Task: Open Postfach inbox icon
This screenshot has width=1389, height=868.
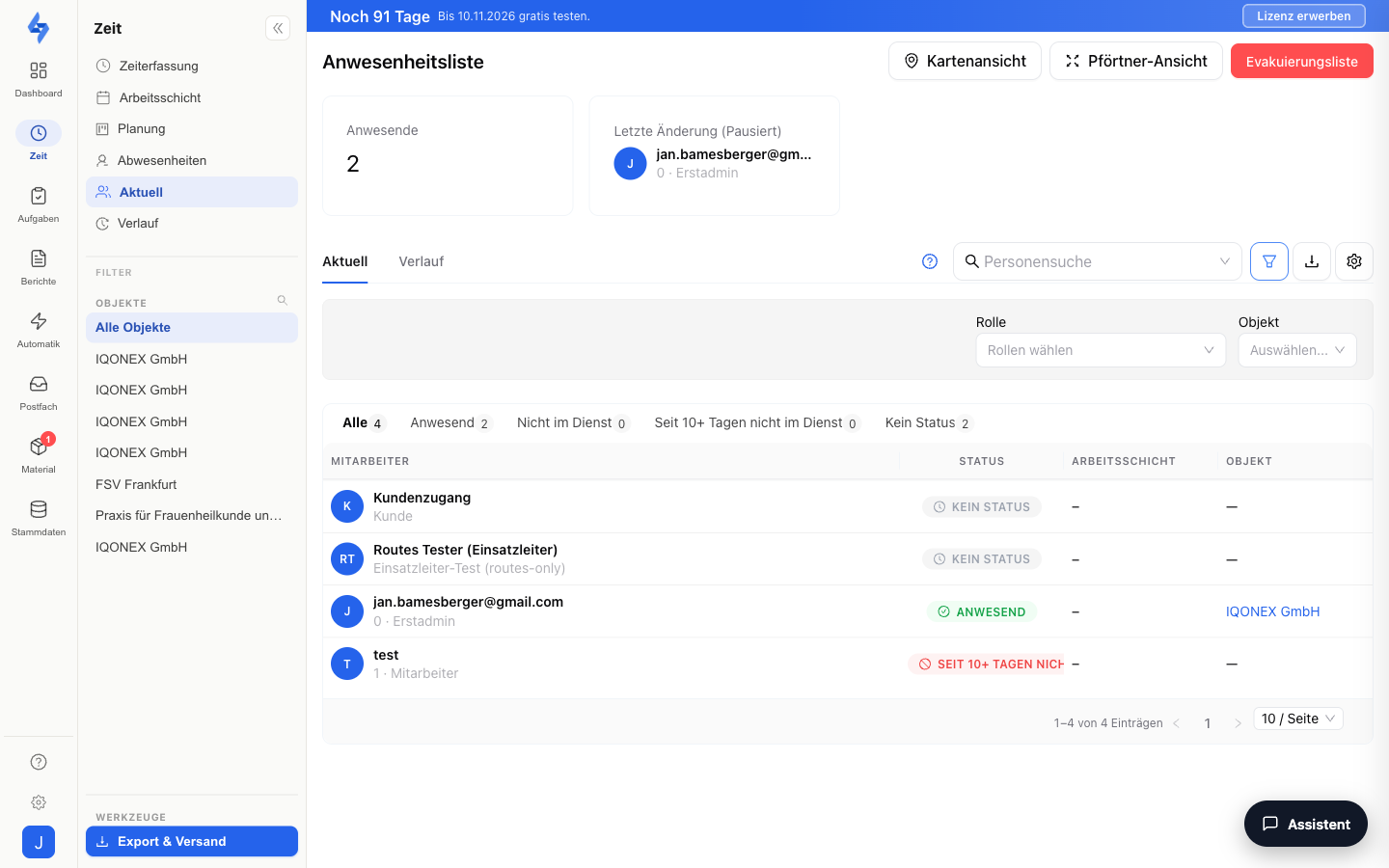Action: (x=39, y=384)
